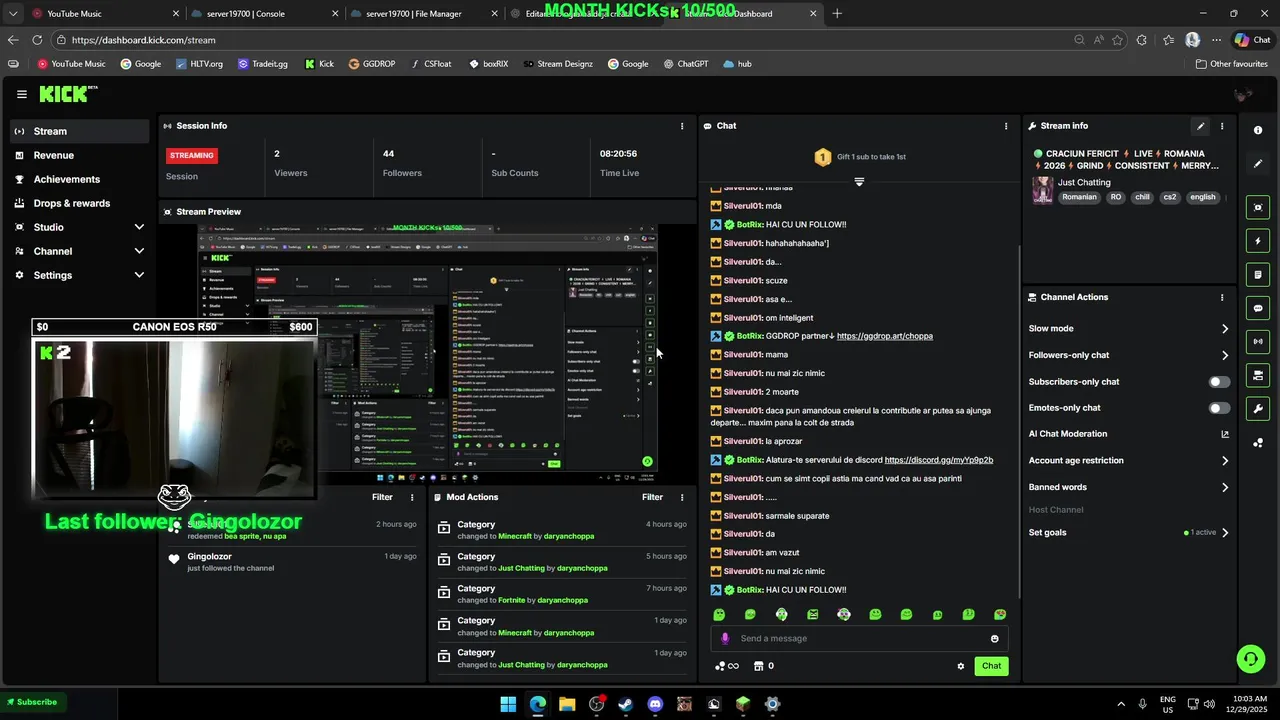The height and width of the screenshot is (720, 1280).
Task: Click the browser address bar URL
Action: [x=144, y=40]
